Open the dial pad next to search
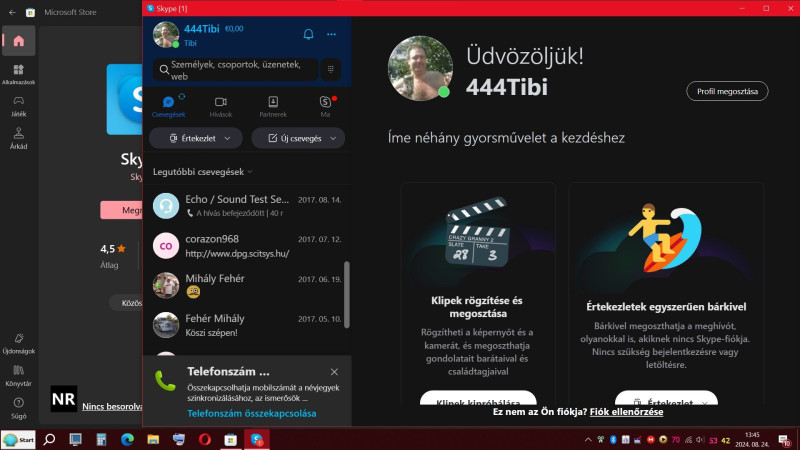The height and width of the screenshot is (450, 800). tap(331, 69)
